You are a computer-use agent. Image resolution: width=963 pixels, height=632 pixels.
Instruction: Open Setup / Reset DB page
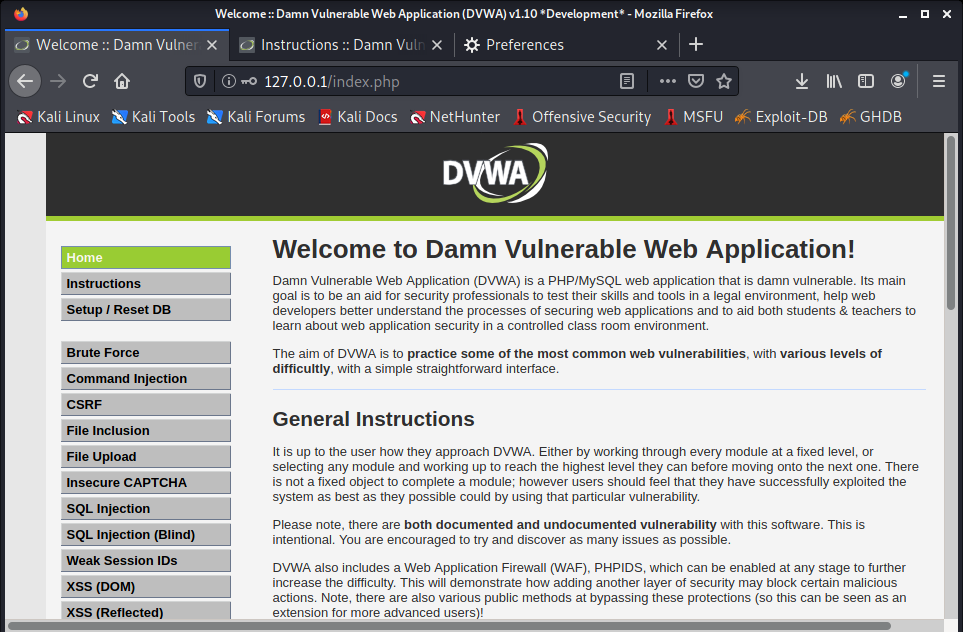(x=146, y=310)
